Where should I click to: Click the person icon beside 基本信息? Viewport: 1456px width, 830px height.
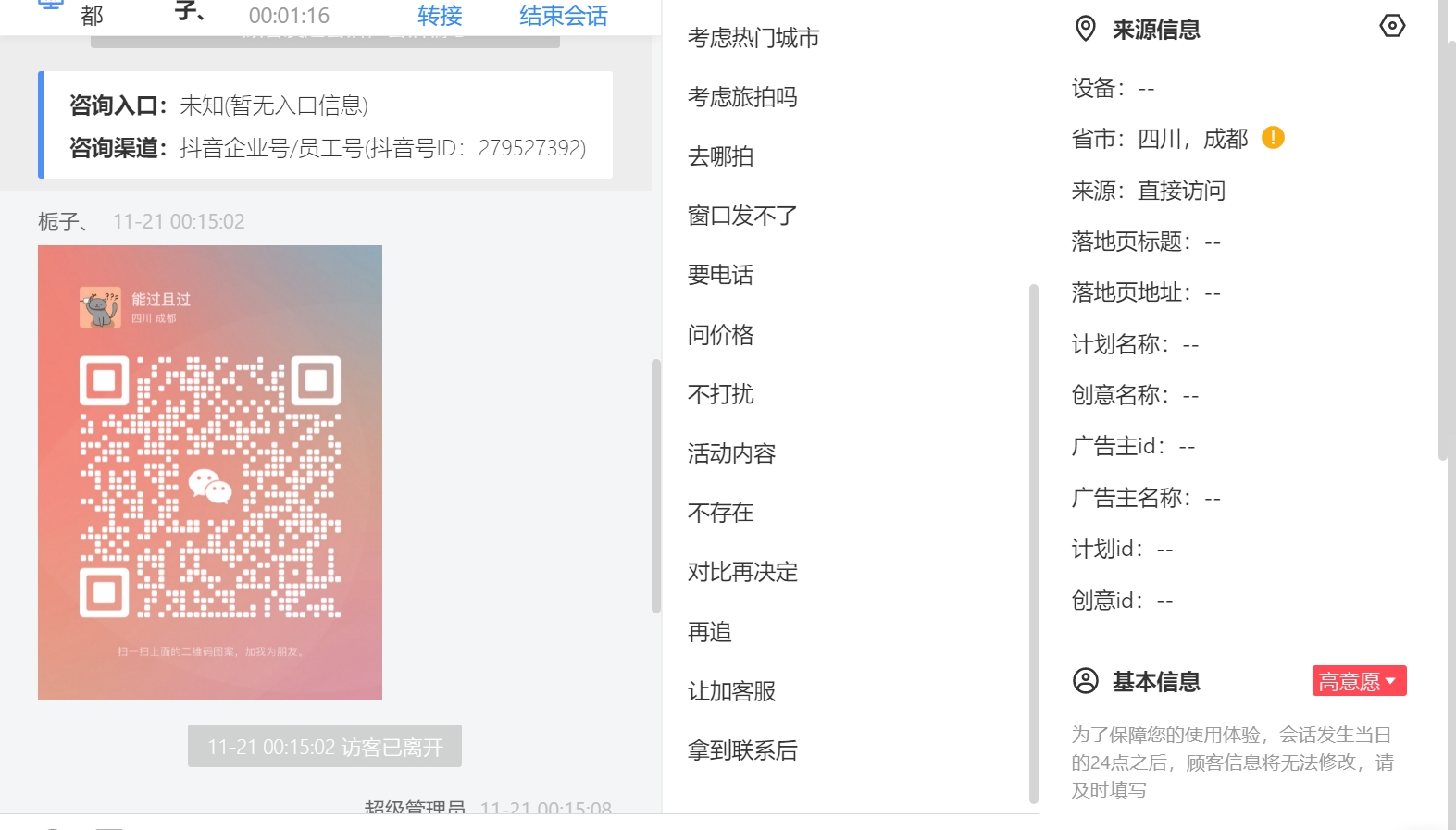tap(1086, 681)
